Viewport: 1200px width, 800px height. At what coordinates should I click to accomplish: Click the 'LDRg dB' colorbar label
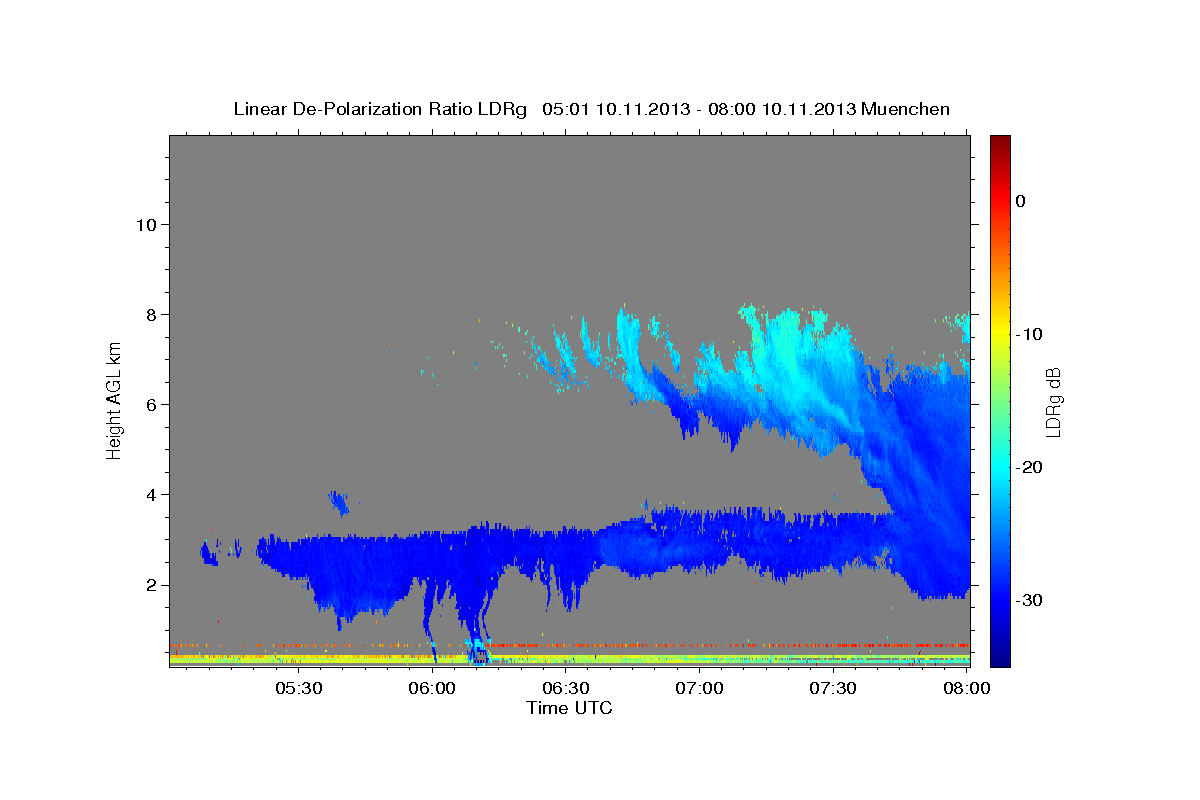[1052, 401]
